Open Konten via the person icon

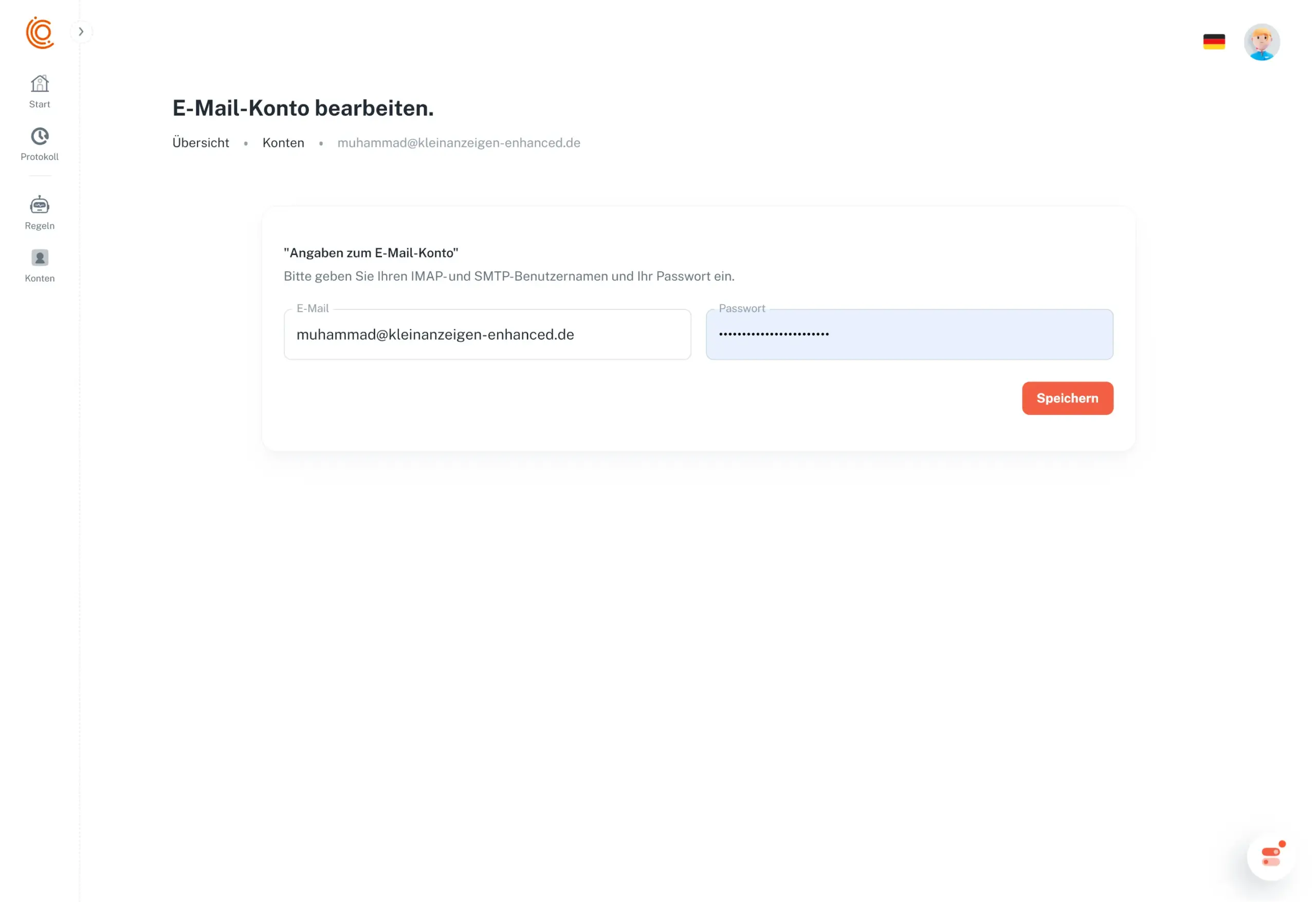click(40, 258)
